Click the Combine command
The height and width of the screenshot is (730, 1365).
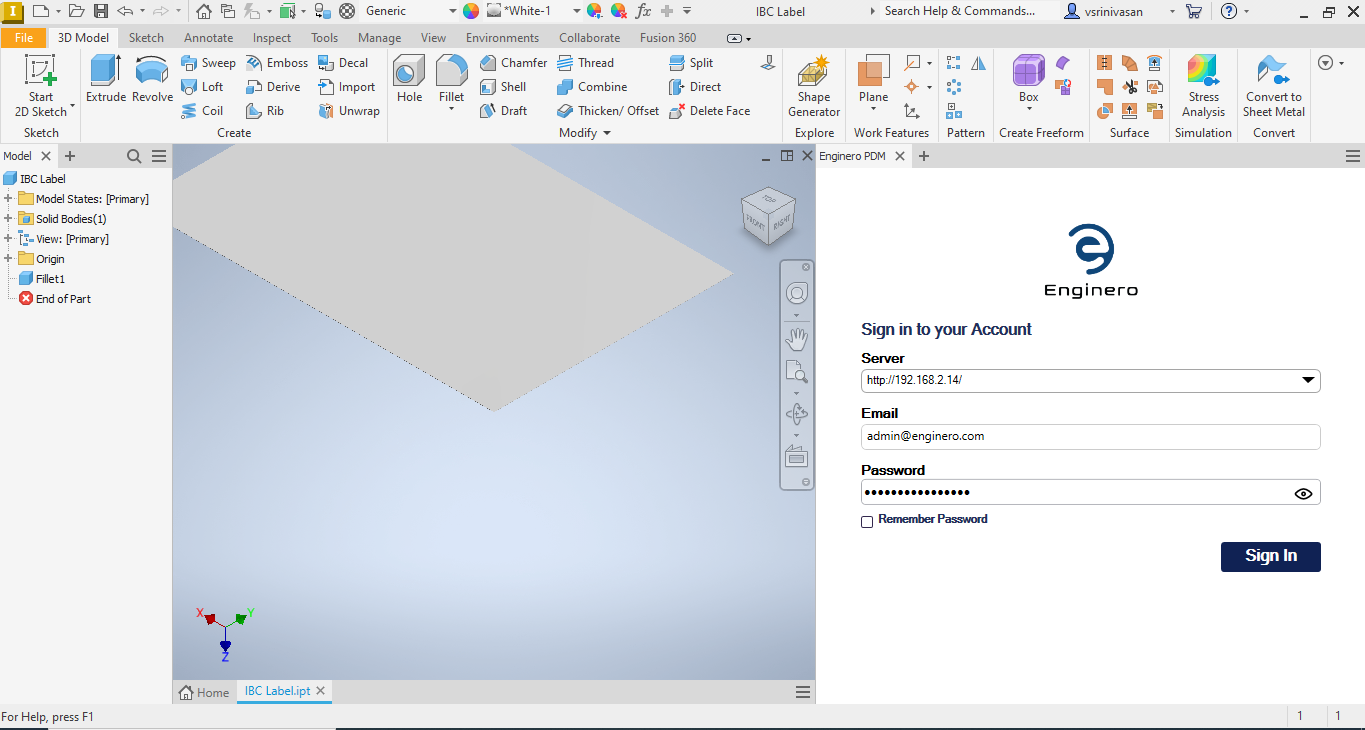tap(592, 87)
